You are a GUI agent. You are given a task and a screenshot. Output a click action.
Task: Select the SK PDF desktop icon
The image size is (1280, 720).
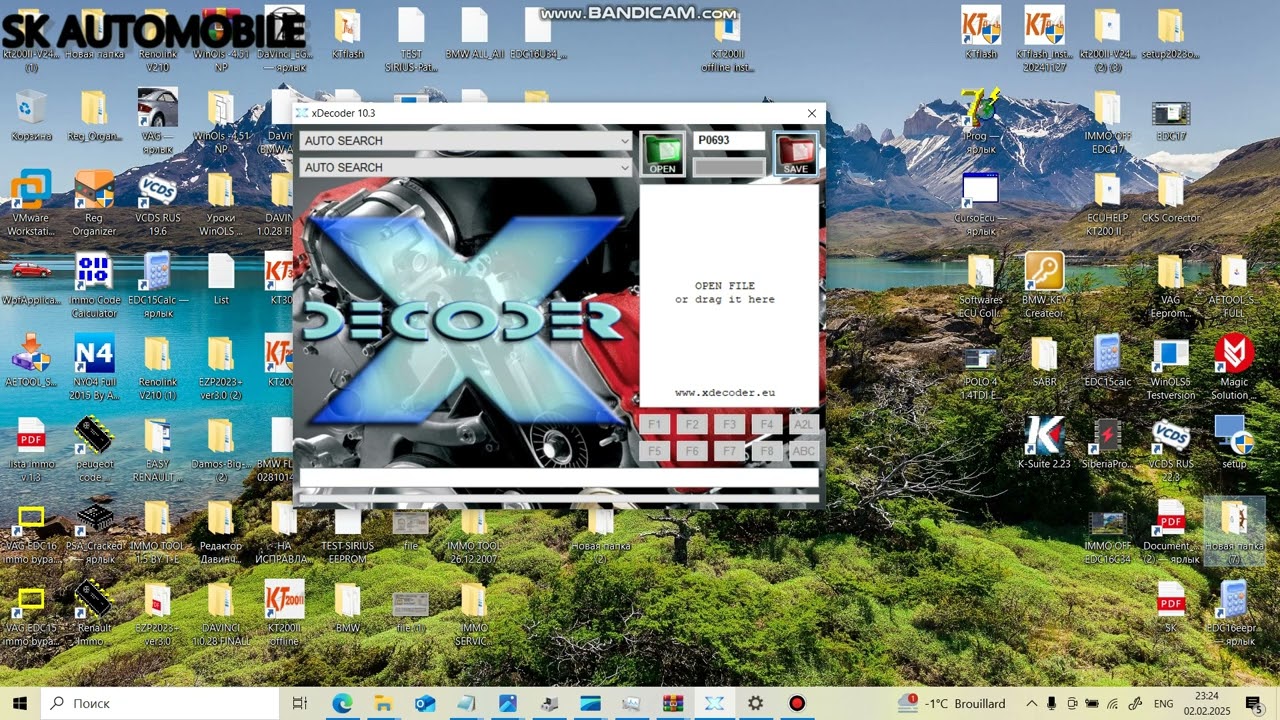pos(1170,608)
